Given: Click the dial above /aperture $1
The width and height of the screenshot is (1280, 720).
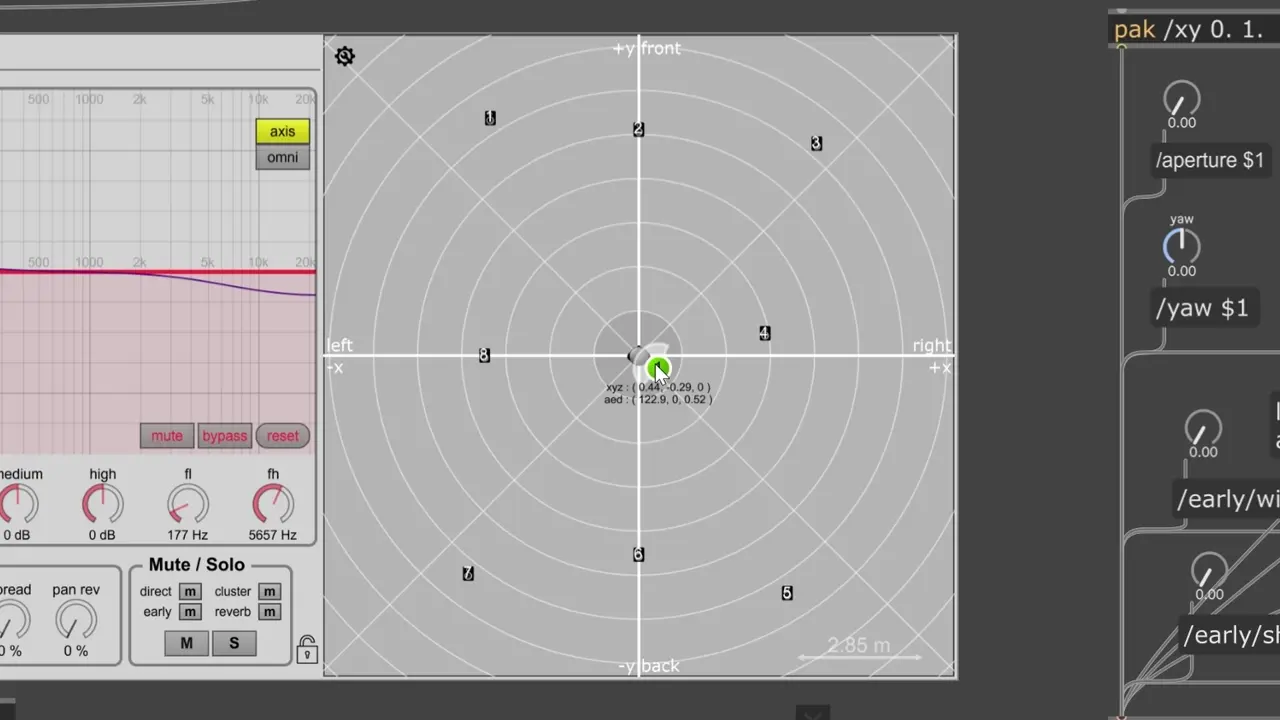Looking at the screenshot, I should [x=1181, y=99].
